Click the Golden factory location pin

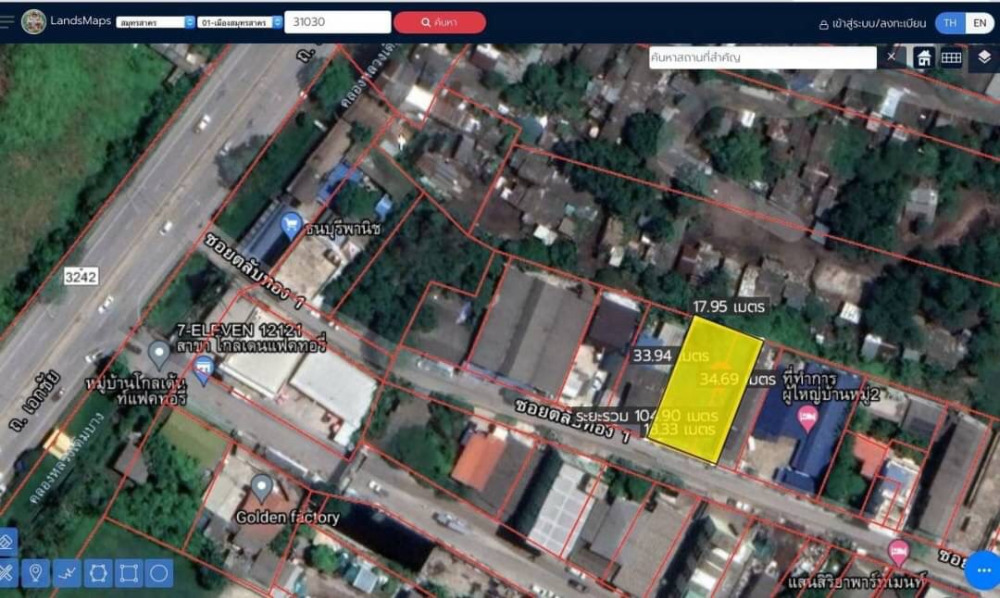tap(261, 488)
